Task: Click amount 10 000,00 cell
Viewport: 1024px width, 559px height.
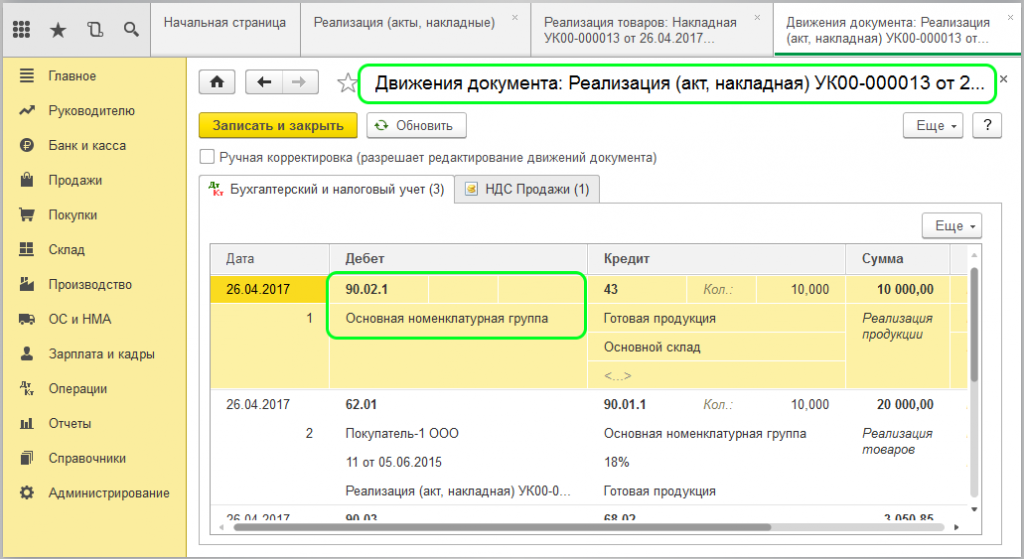Action: point(898,289)
